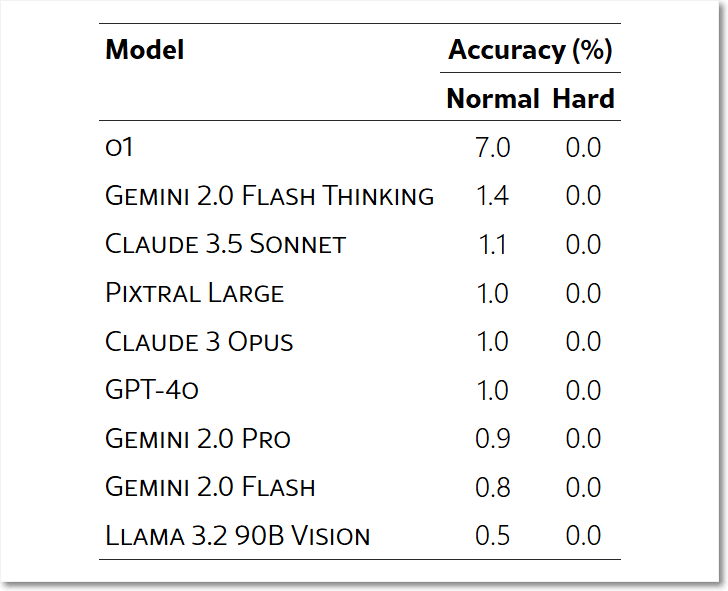Click the o1 model name
728x591 pixels.
point(119,147)
